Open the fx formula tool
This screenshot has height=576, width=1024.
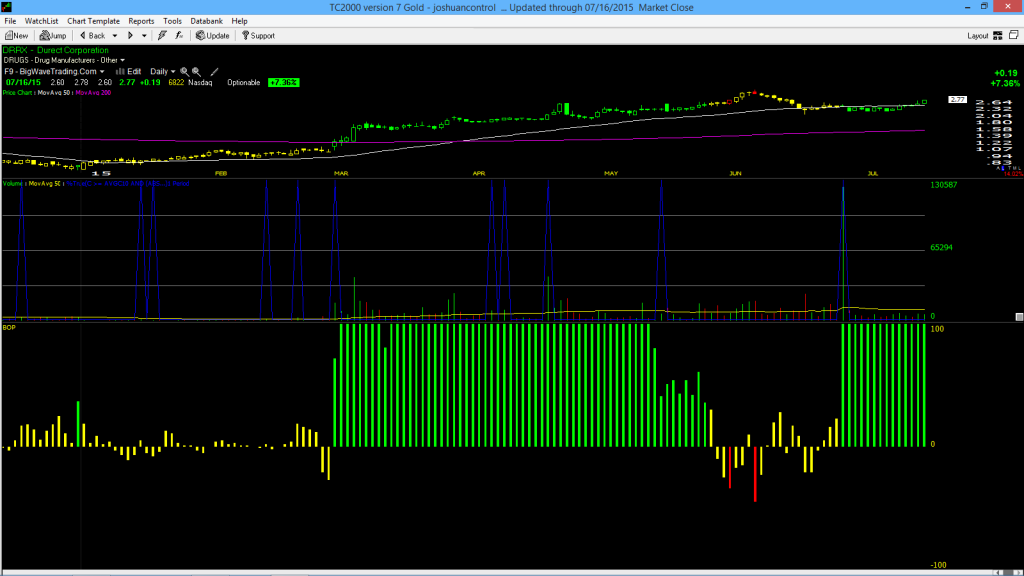click(x=179, y=36)
